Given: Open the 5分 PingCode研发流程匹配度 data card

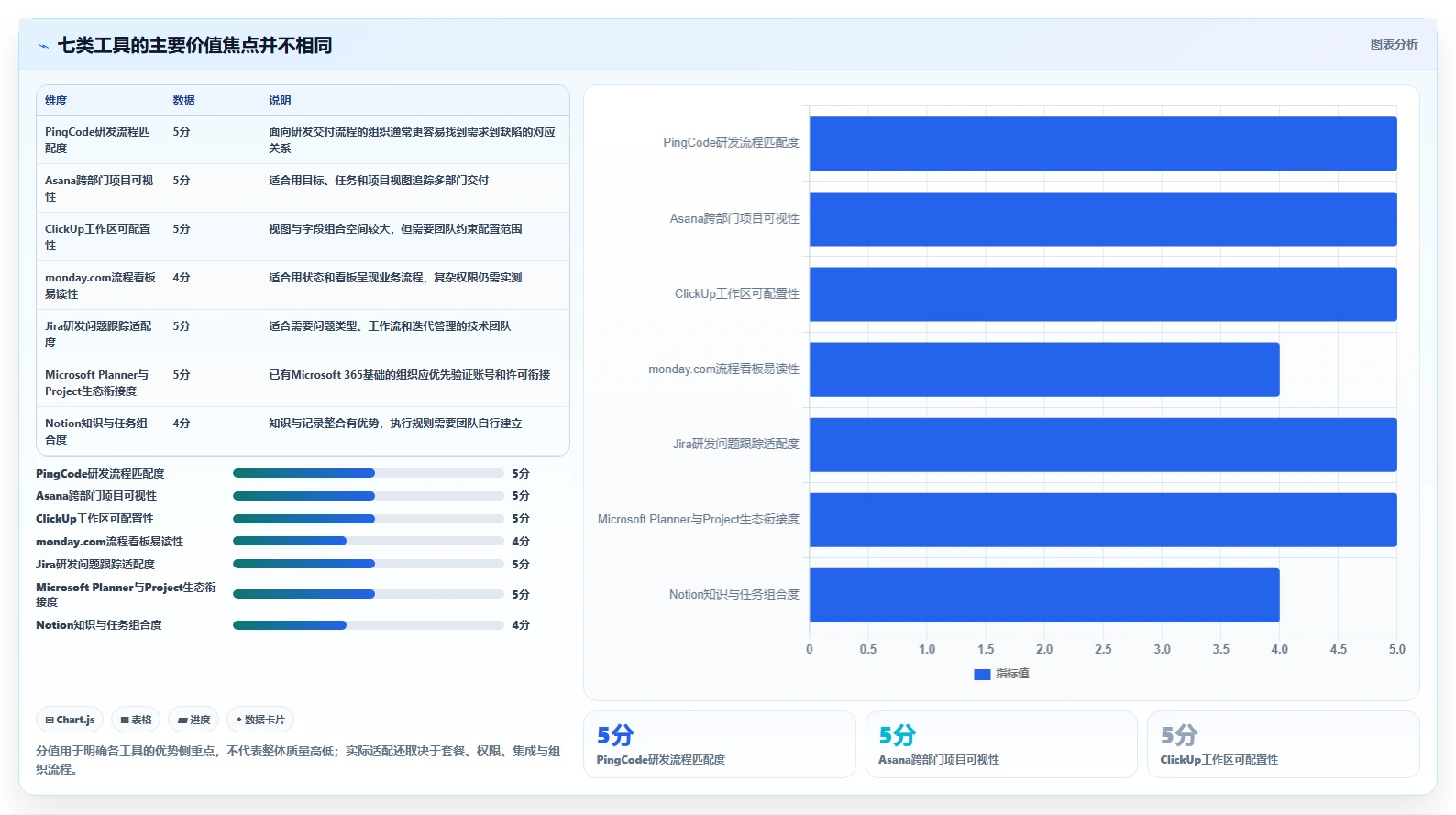Looking at the screenshot, I should pos(720,744).
